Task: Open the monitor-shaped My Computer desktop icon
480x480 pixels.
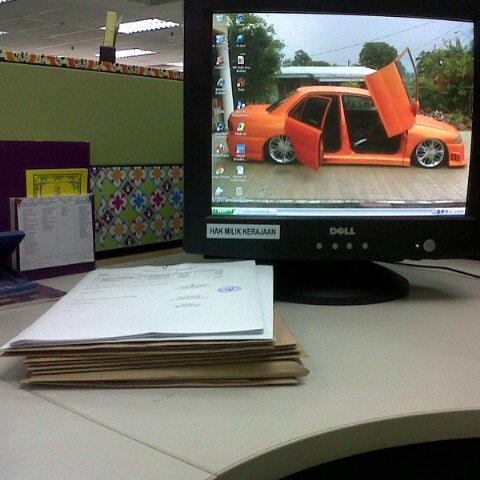Action: (x=220, y=39)
